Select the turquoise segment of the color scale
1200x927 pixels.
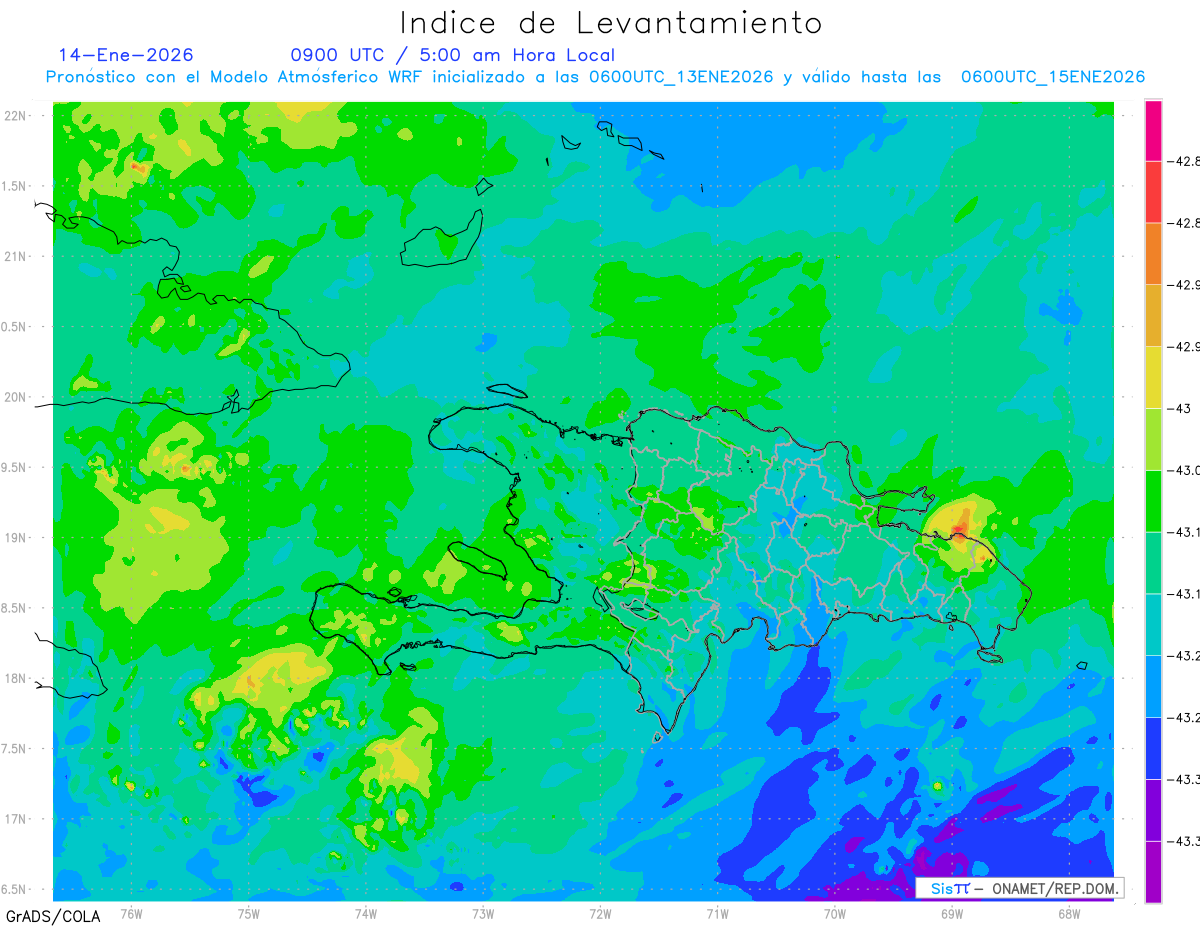pyautogui.click(x=1153, y=625)
